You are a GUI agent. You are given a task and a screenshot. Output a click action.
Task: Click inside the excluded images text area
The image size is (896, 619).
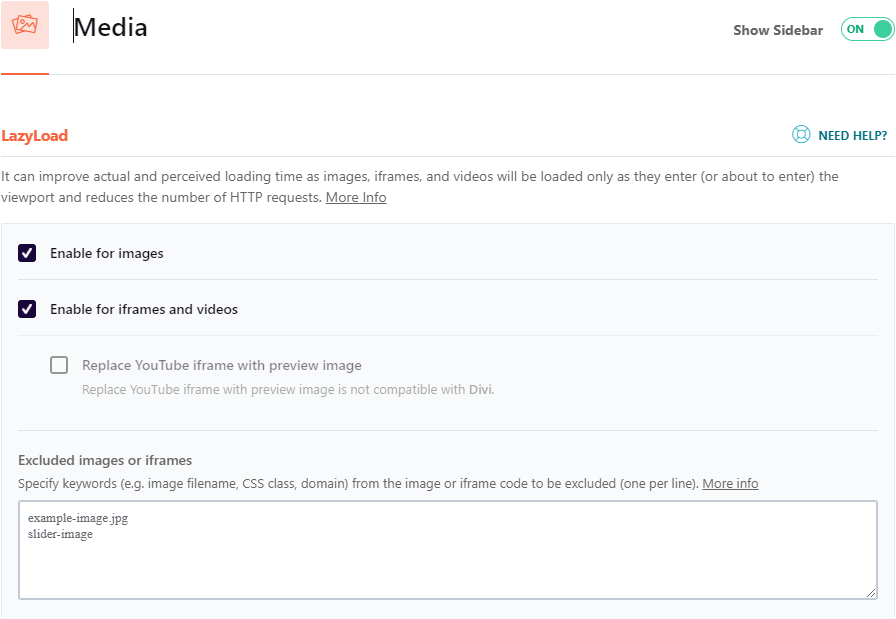447,565
